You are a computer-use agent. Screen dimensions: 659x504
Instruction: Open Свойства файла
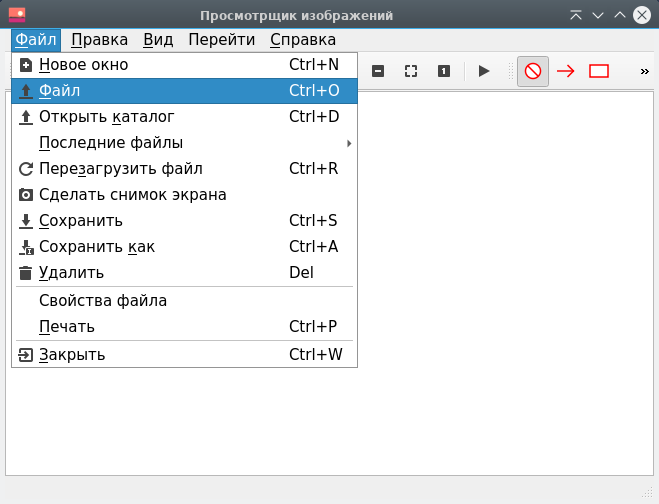(x=102, y=301)
